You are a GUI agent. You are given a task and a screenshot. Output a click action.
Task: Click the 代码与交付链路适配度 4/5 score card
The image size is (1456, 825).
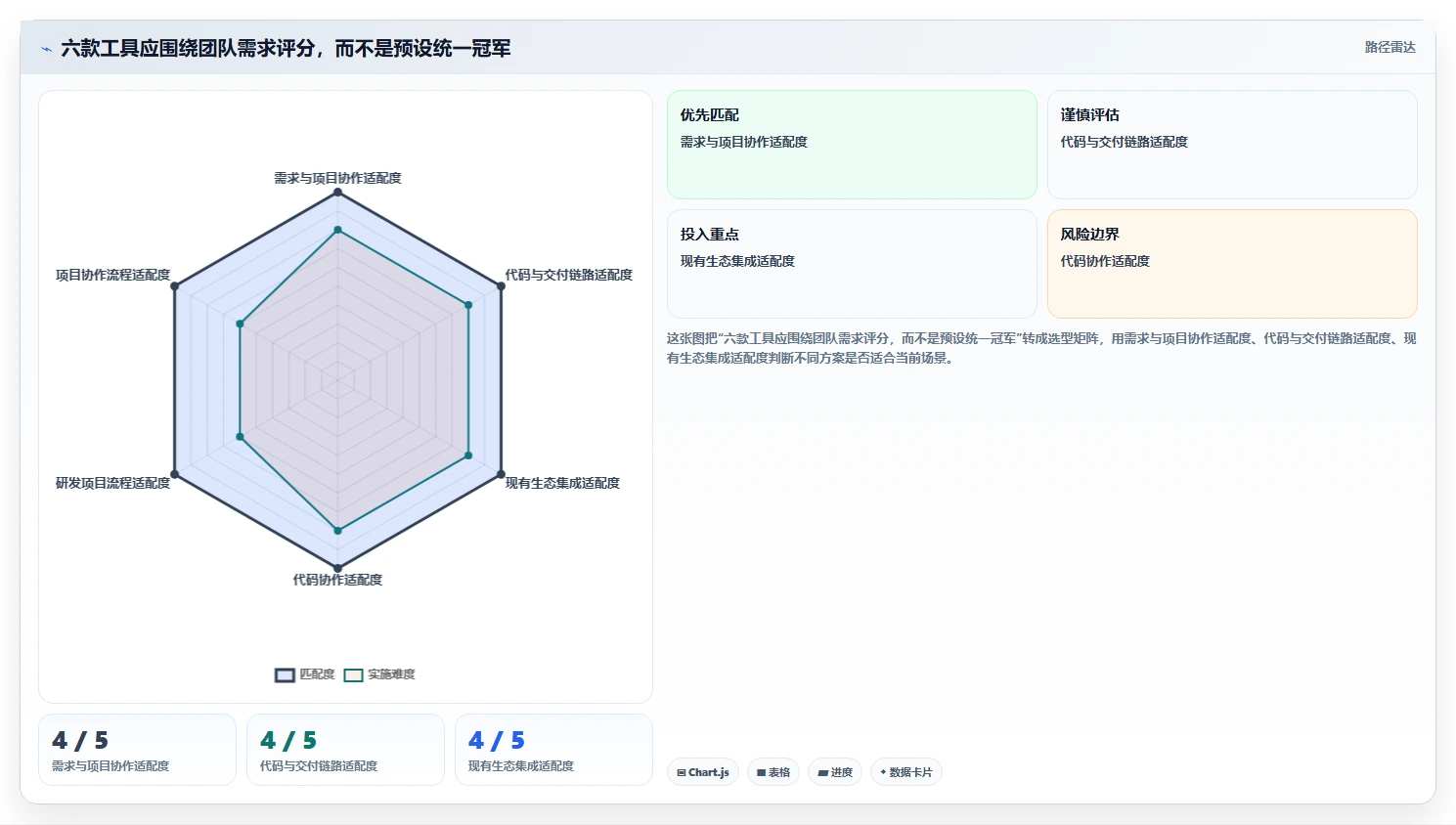pos(345,750)
